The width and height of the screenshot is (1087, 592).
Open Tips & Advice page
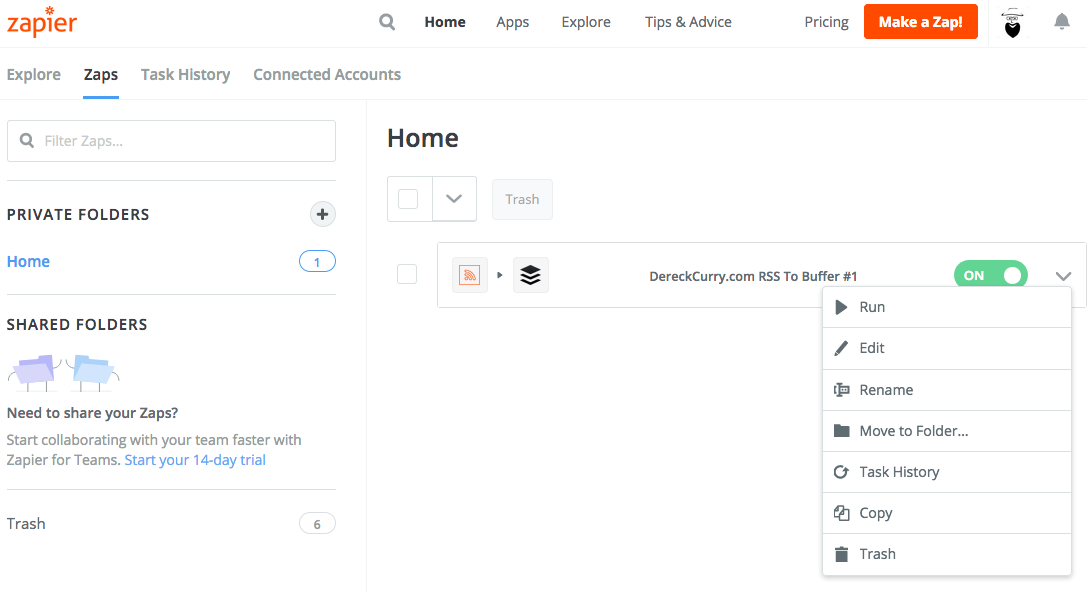click(x=688, y=22)
